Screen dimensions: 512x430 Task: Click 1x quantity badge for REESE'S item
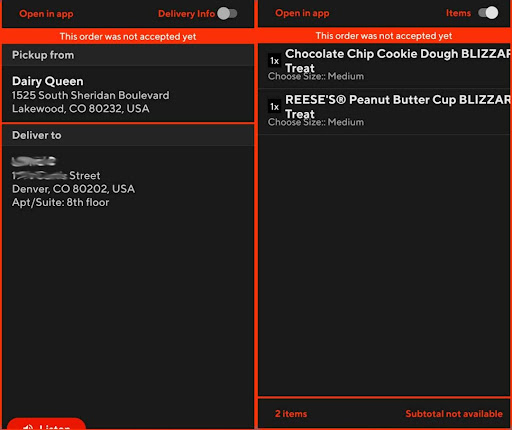click(x=274, y=107)
